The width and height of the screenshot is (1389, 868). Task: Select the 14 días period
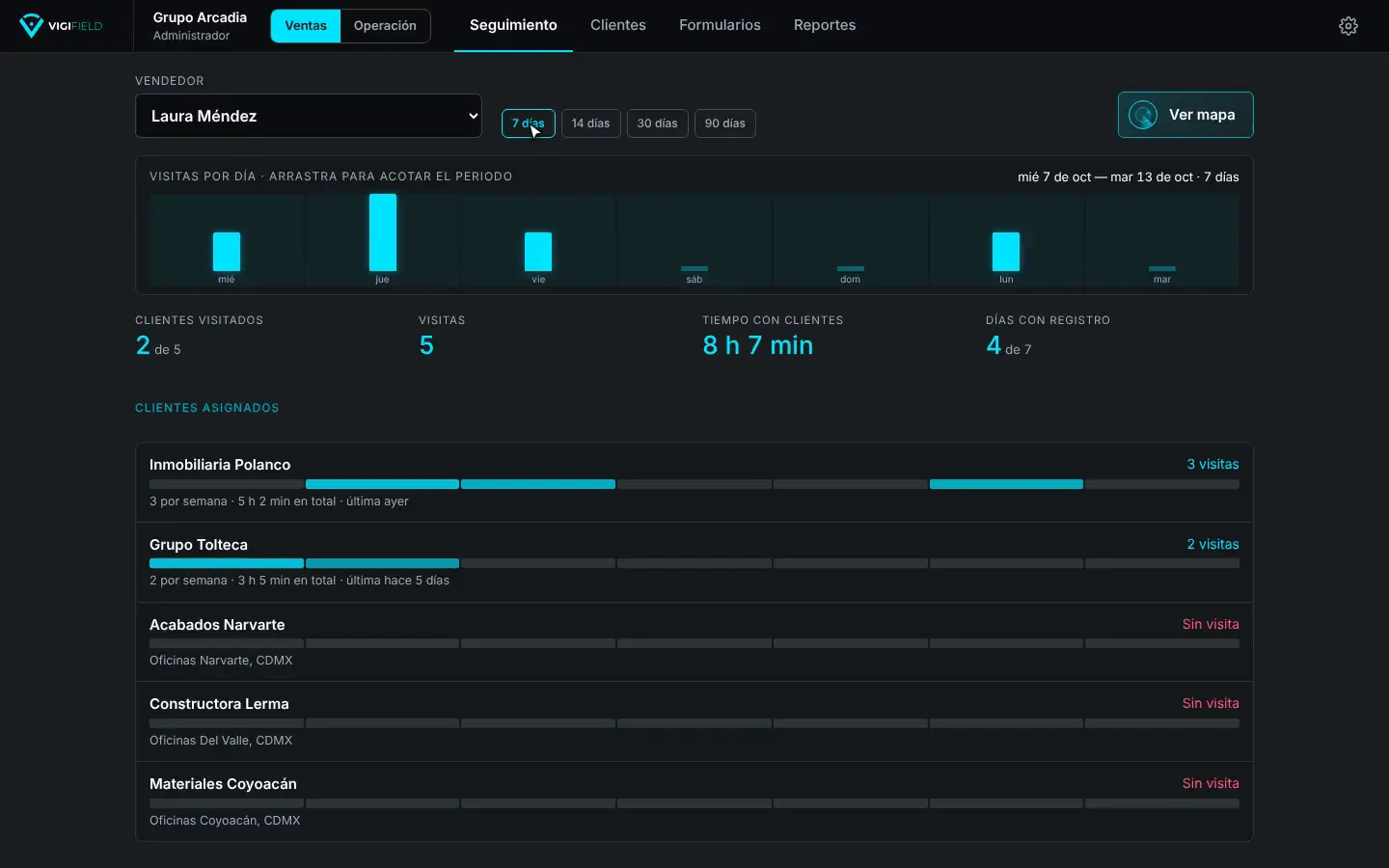click(590, 123)
